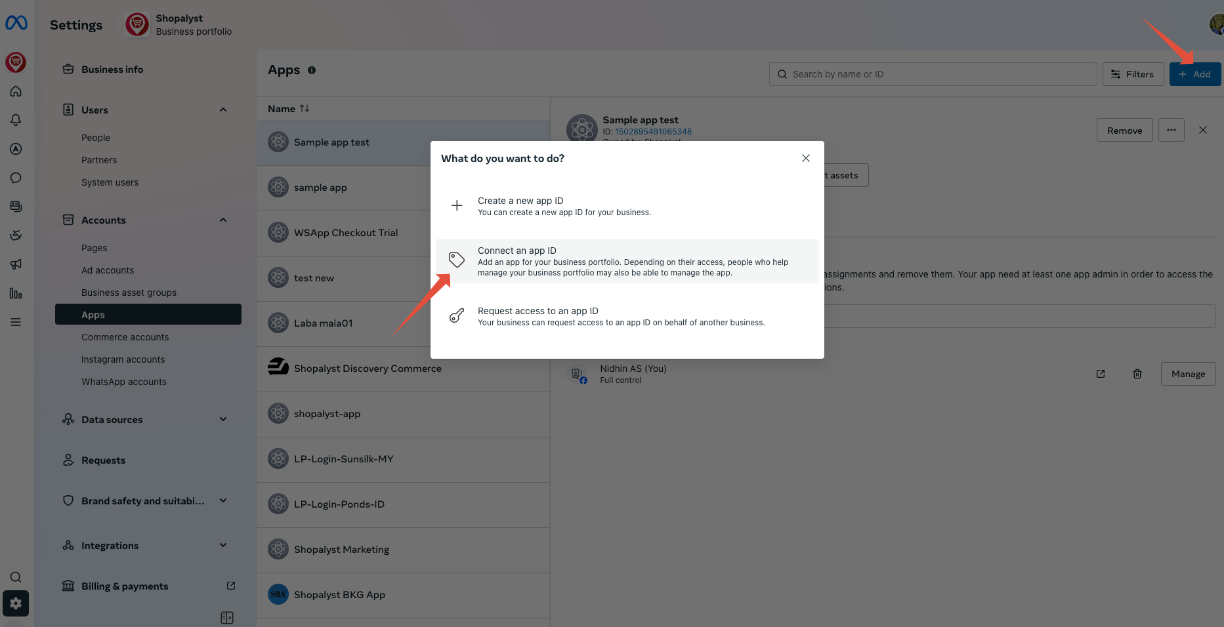
Task: Select Shopalyst Discovery Commerce app
Action: click(404, 369)
